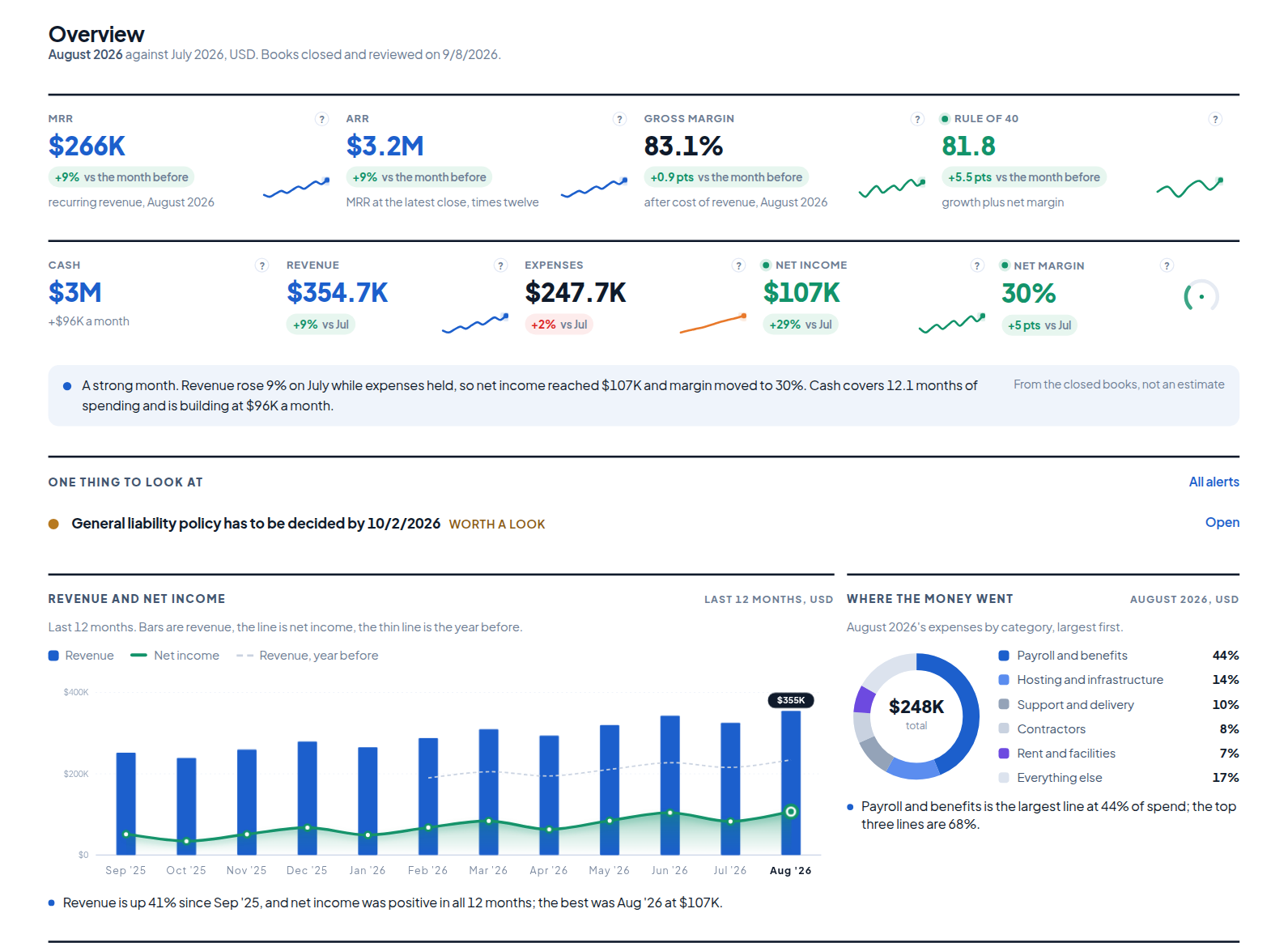1288x947 pixels.
Task: Click the +0.9 pts vs the month before badge
Action: coord(726,177)
